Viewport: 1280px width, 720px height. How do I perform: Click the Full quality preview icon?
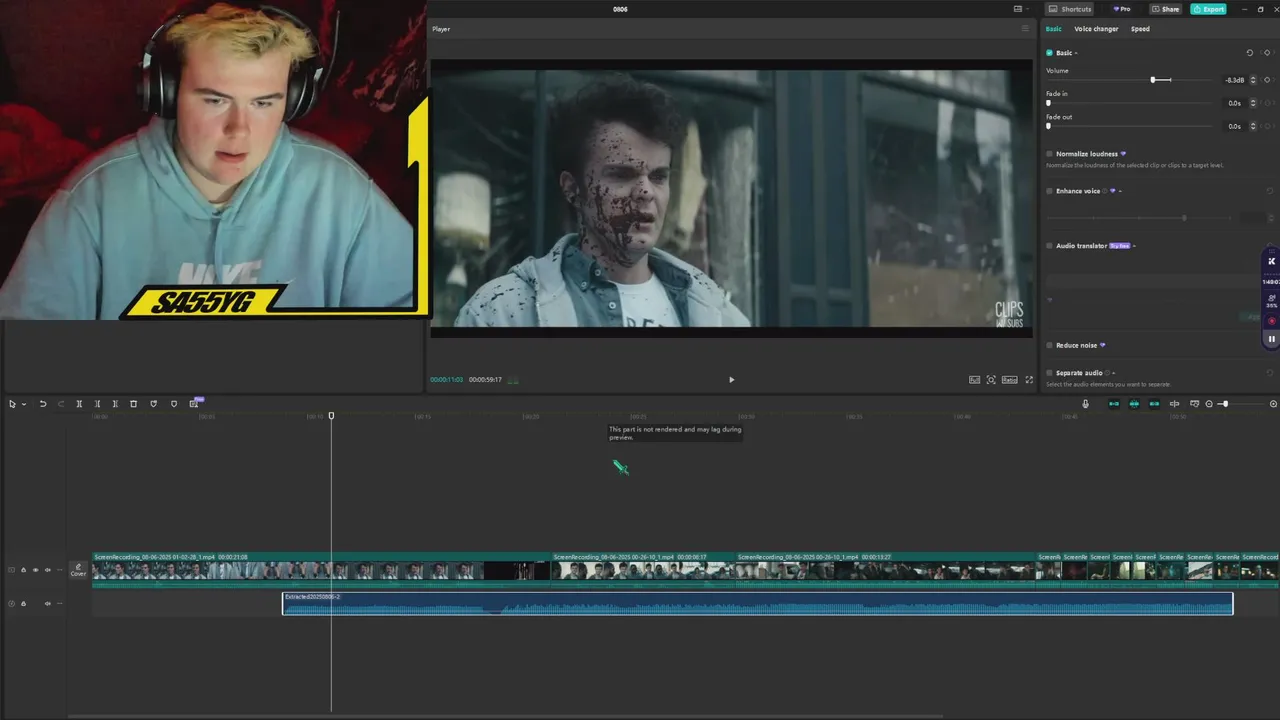[974, 380]
